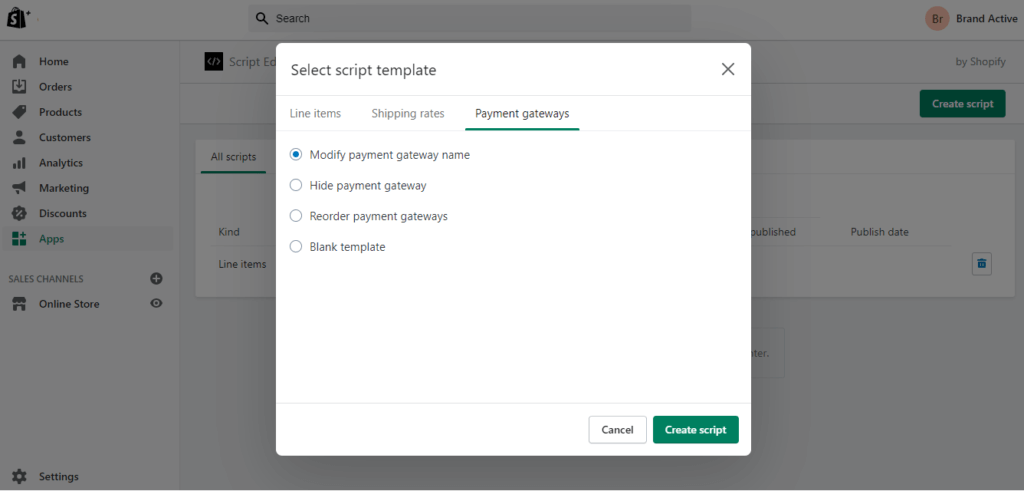The image size is (1024, 491).
Task: Select Modify payment gateway name option
Action: [296, 155]
